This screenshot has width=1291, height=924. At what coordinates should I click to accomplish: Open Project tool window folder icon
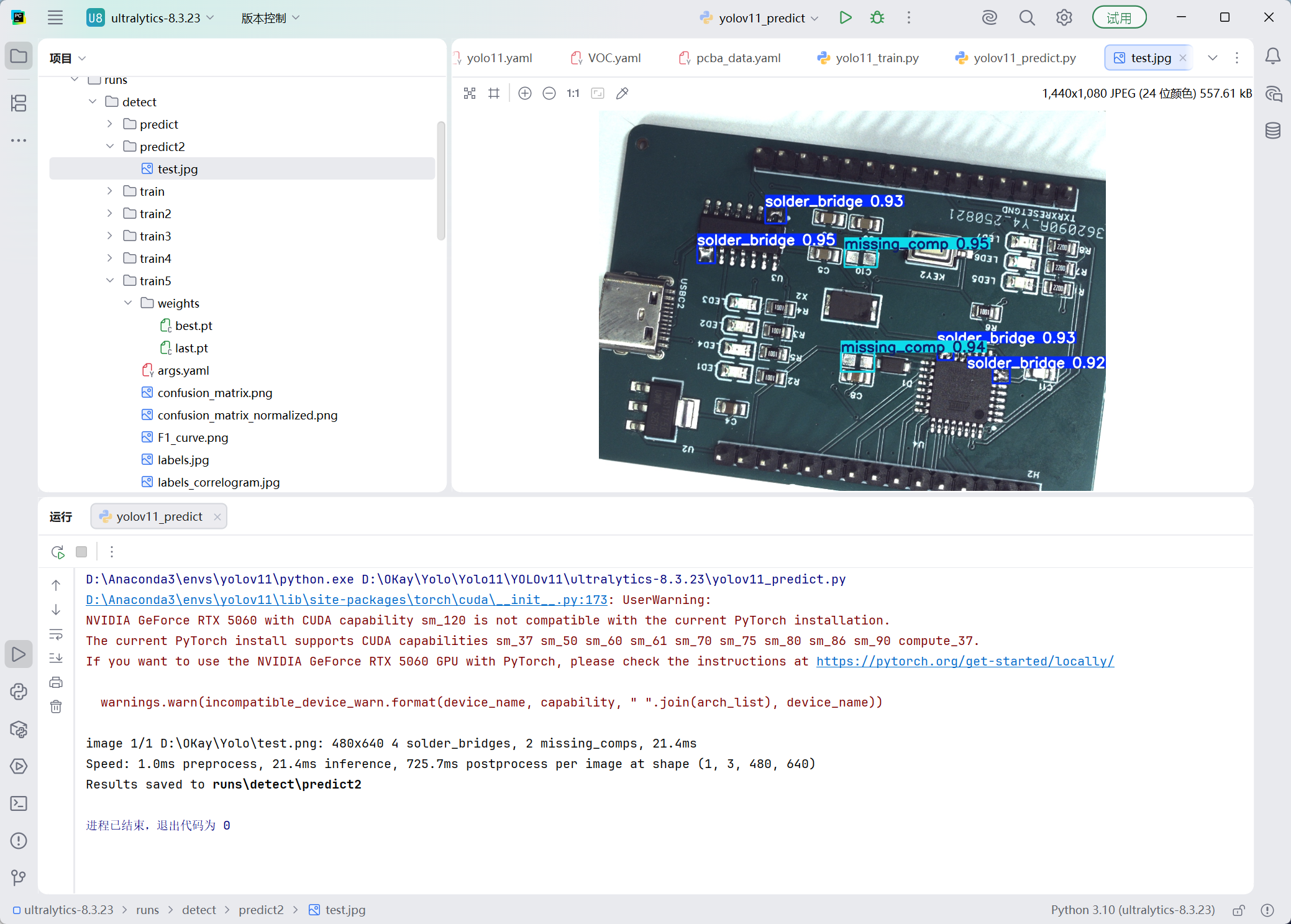19,57
